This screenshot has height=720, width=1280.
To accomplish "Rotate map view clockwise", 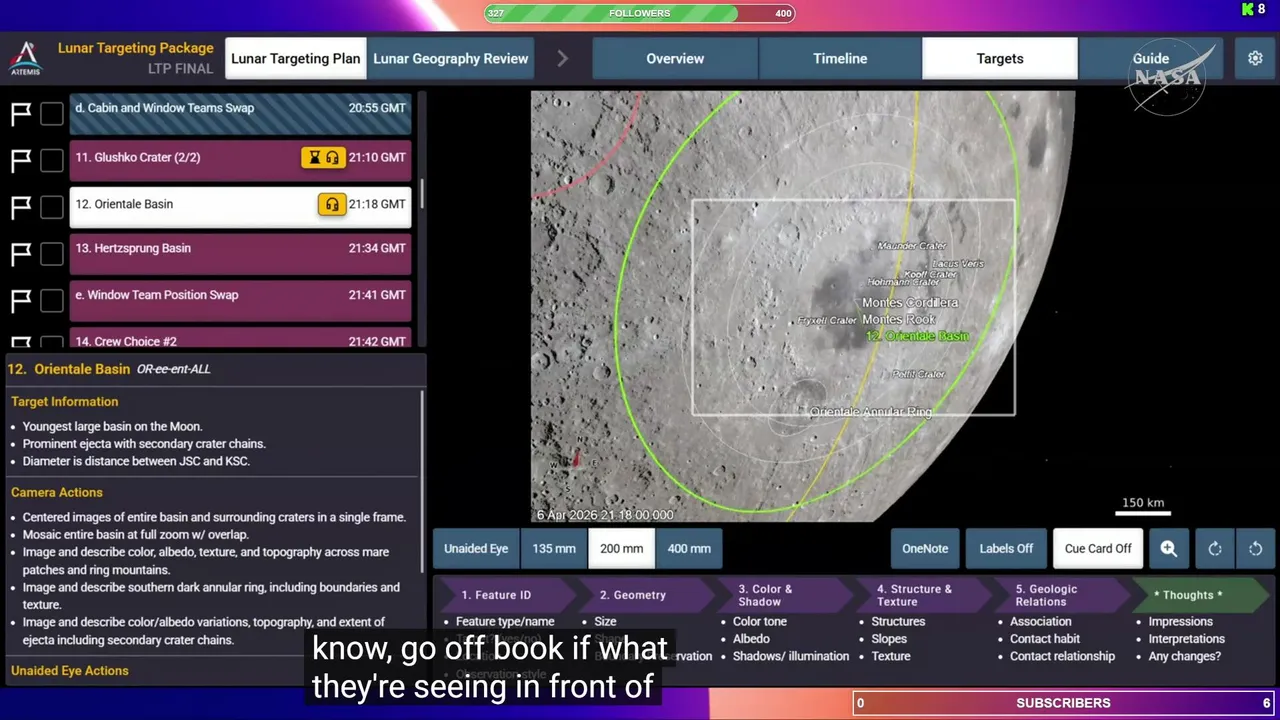I will point(1214,548).
